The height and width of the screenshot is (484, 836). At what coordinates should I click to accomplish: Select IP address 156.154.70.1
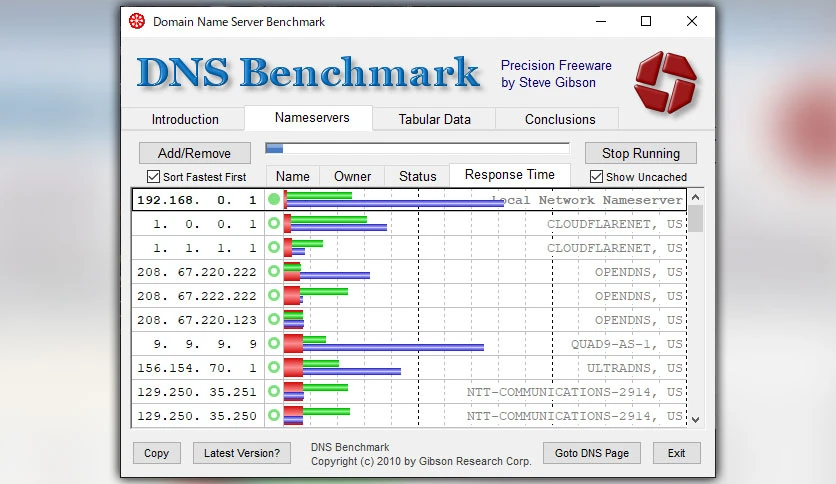(x=197, y=368)
